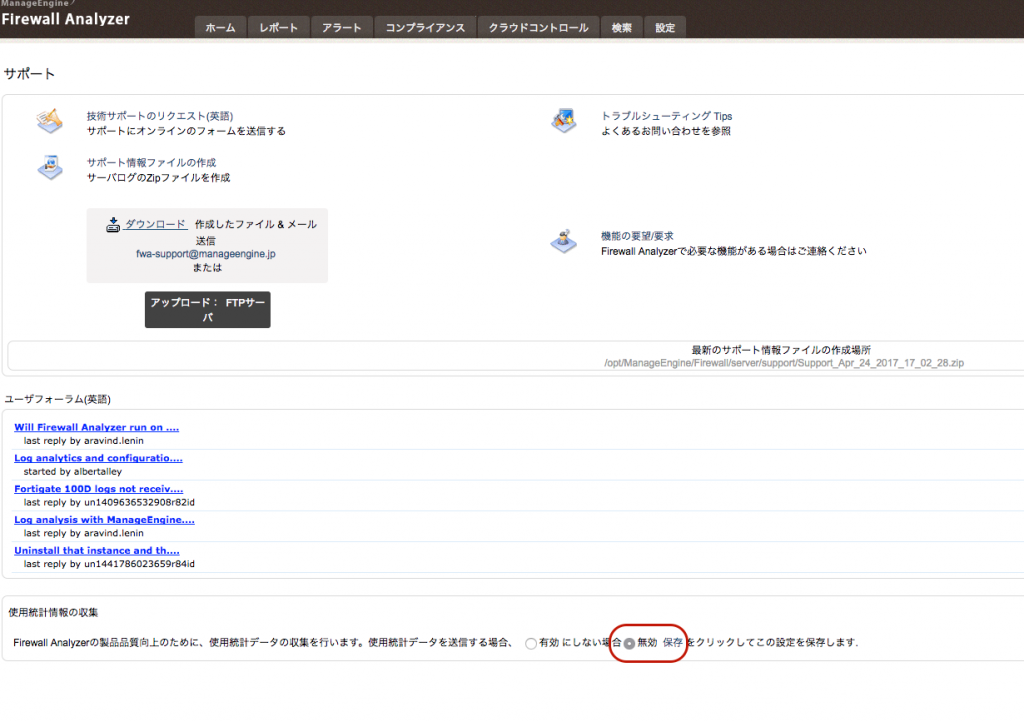The width and height of the screenshot is (1024, 722).
Task: Open 機能の要望/要求 link
Action: pos(637,236)
